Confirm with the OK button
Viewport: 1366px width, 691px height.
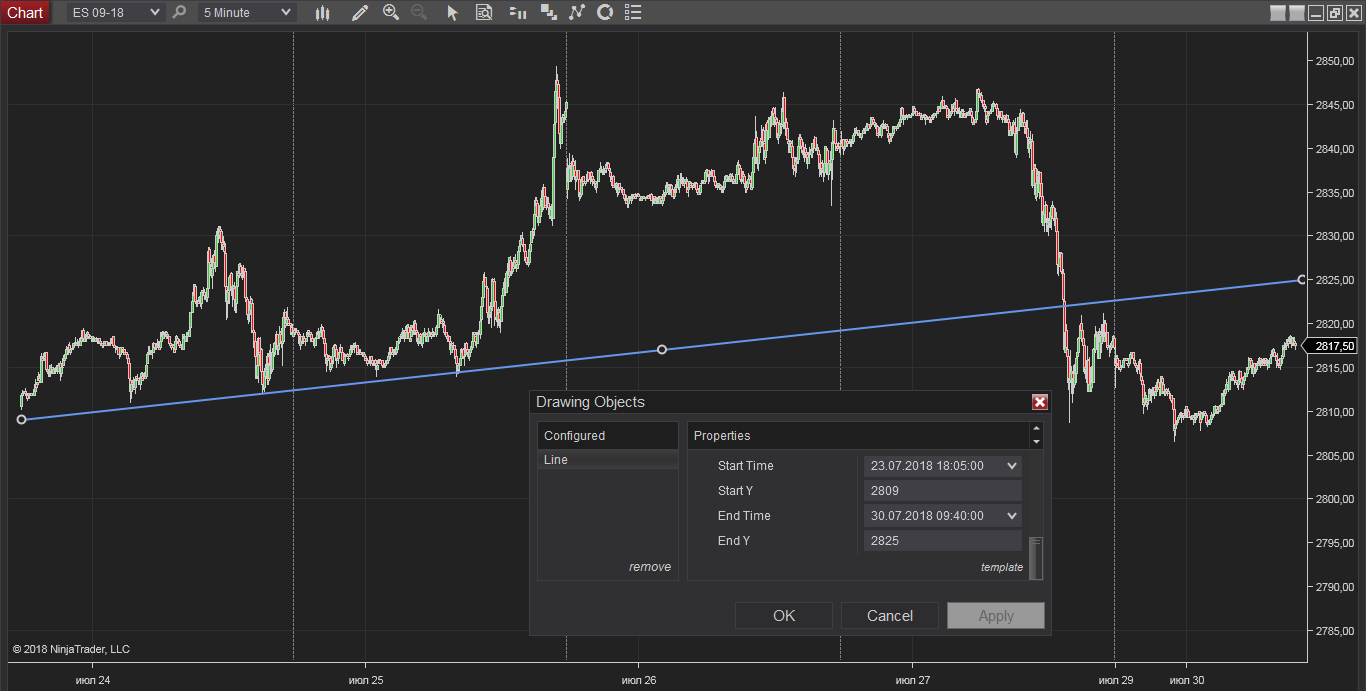(784, 616)
